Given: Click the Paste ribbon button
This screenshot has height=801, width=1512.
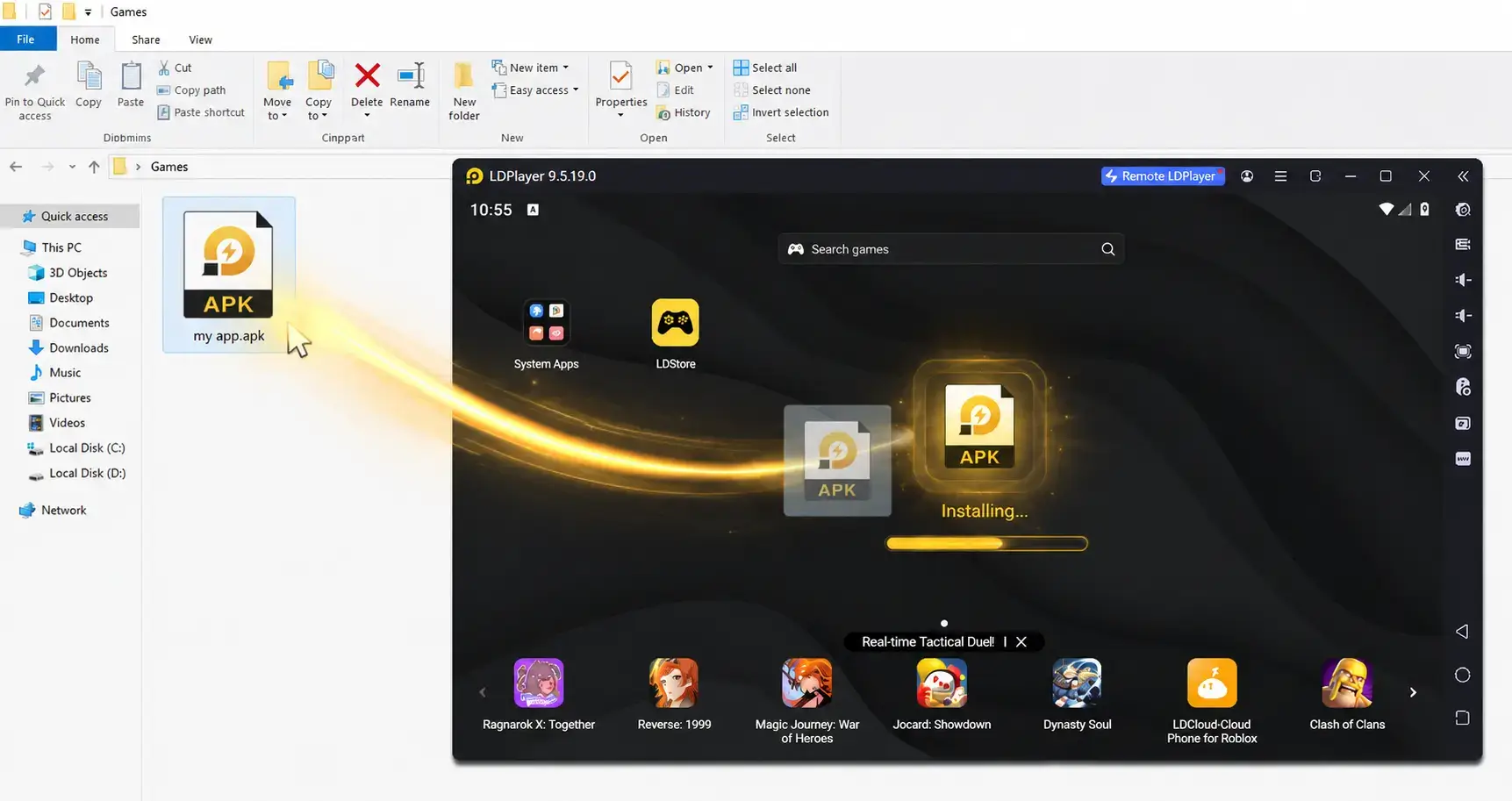Looking at the screenshot, I should tap(131, 85).
